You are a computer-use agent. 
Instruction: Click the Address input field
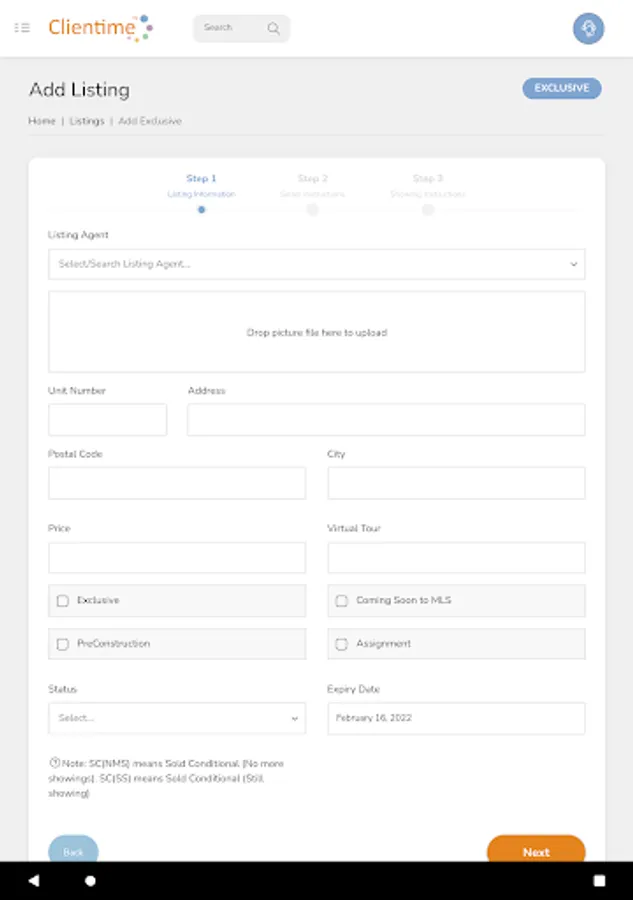(x=386, y=420)
